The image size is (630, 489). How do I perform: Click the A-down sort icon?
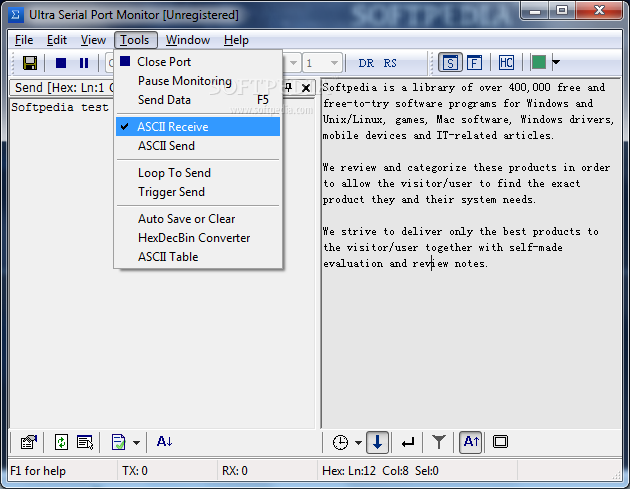coord(165,442)
